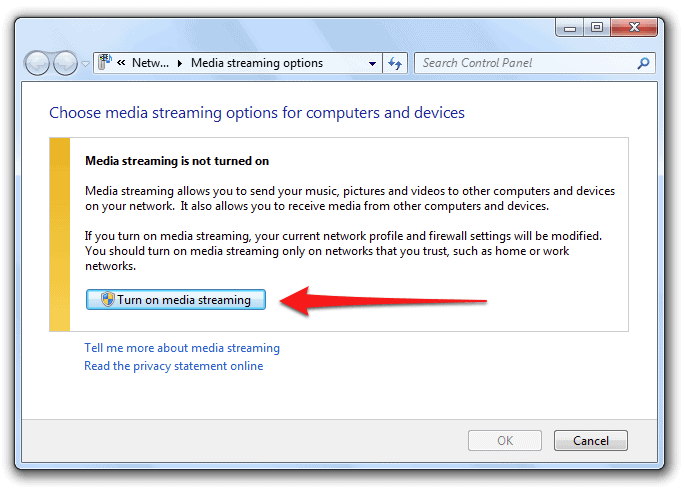
Task: Open the recent pages dropdown arrow
Action: click(x=85, y=64)
